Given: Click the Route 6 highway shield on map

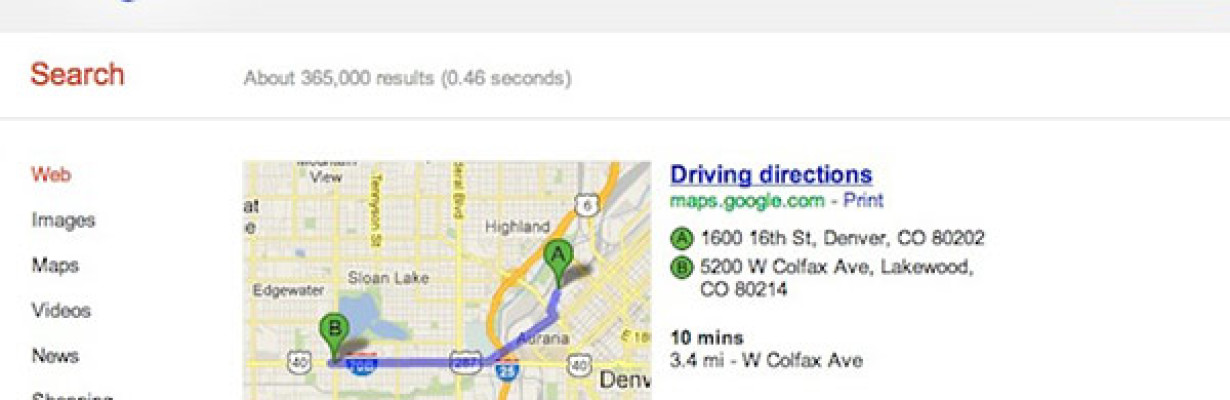Looking at the screenshot, I should [587, 207].
